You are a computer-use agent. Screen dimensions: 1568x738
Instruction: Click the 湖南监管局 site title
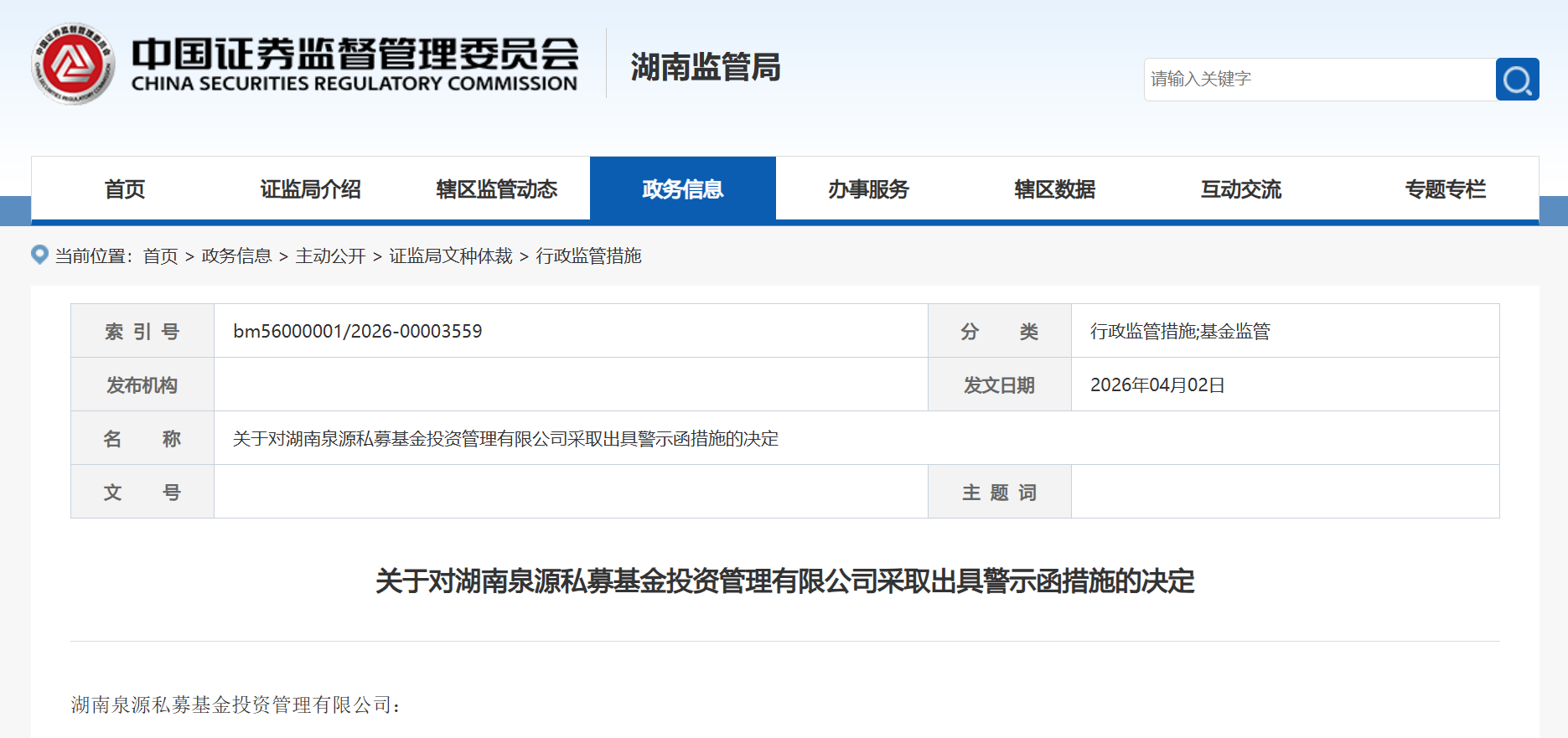pyautogui.click(x=705, y=67)
